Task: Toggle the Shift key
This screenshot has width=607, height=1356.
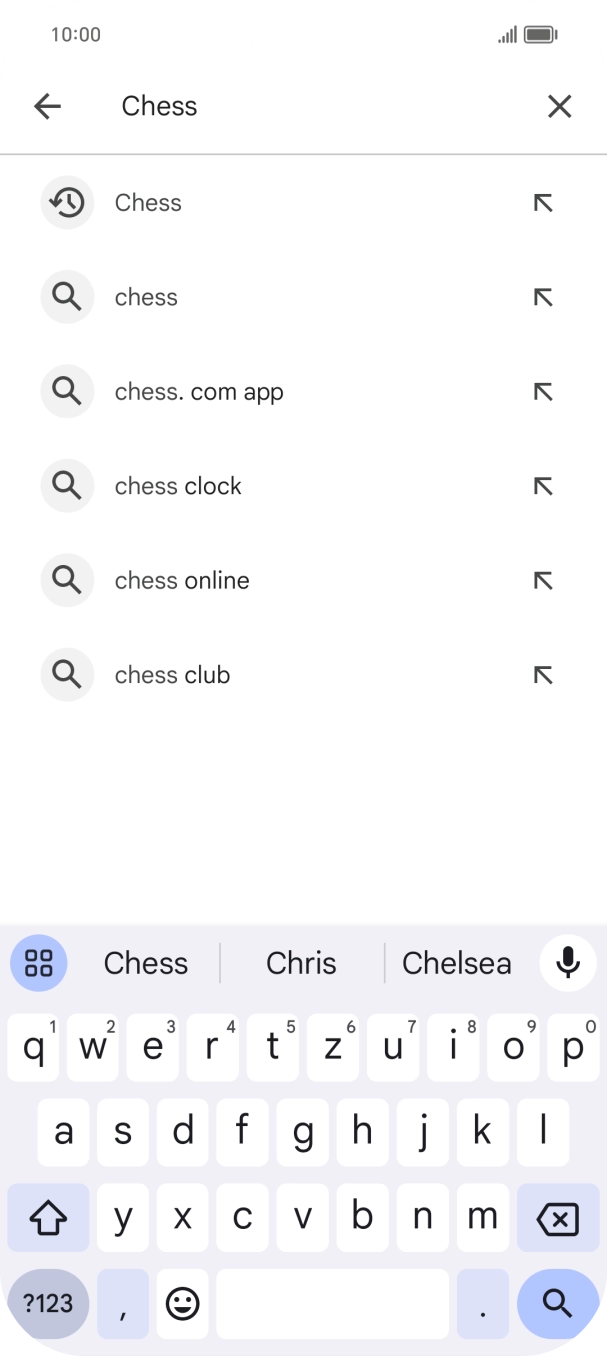Action: pyautogui.click(x=48, y=1217)
